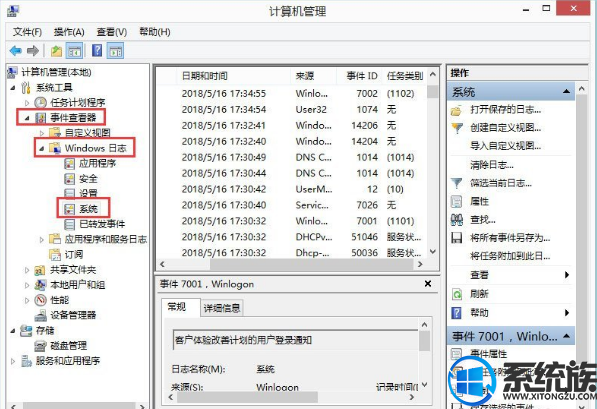Close the event 7001 preview pane
Image resolution: width=597 pixels, height=409 pixels.
[x=428, y=284]
